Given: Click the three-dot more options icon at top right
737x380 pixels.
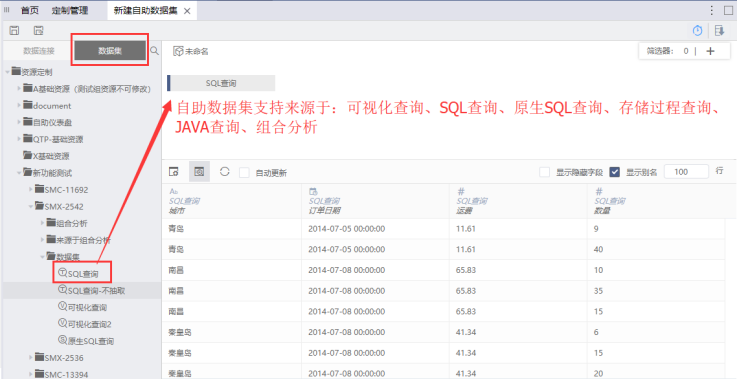Looking at the screenshot, I should (712, 10).
